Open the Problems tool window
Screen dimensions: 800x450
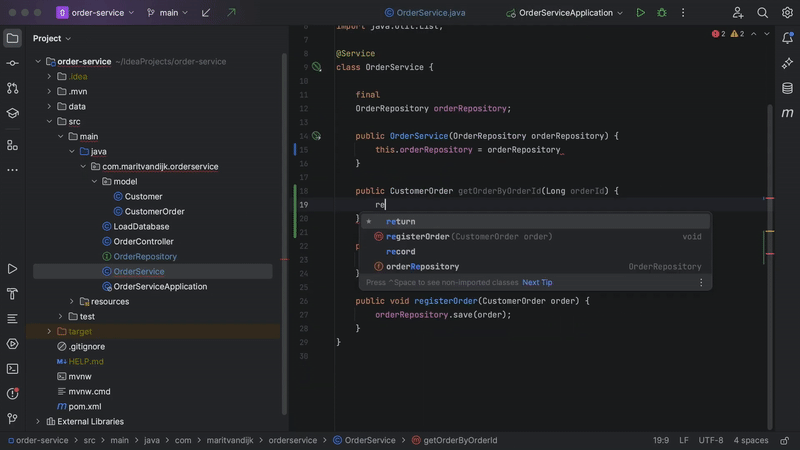click(x=12, y=394)
